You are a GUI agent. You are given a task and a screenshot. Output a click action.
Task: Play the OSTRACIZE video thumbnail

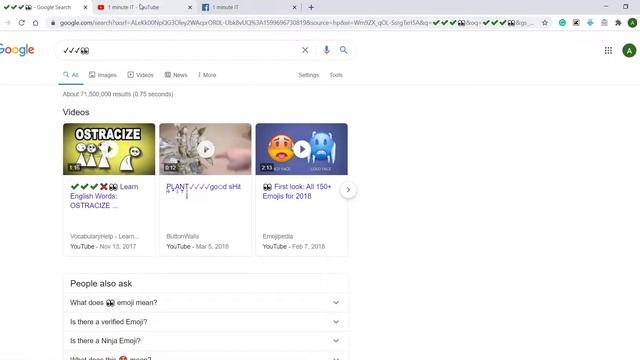click(x=109, y=149)
